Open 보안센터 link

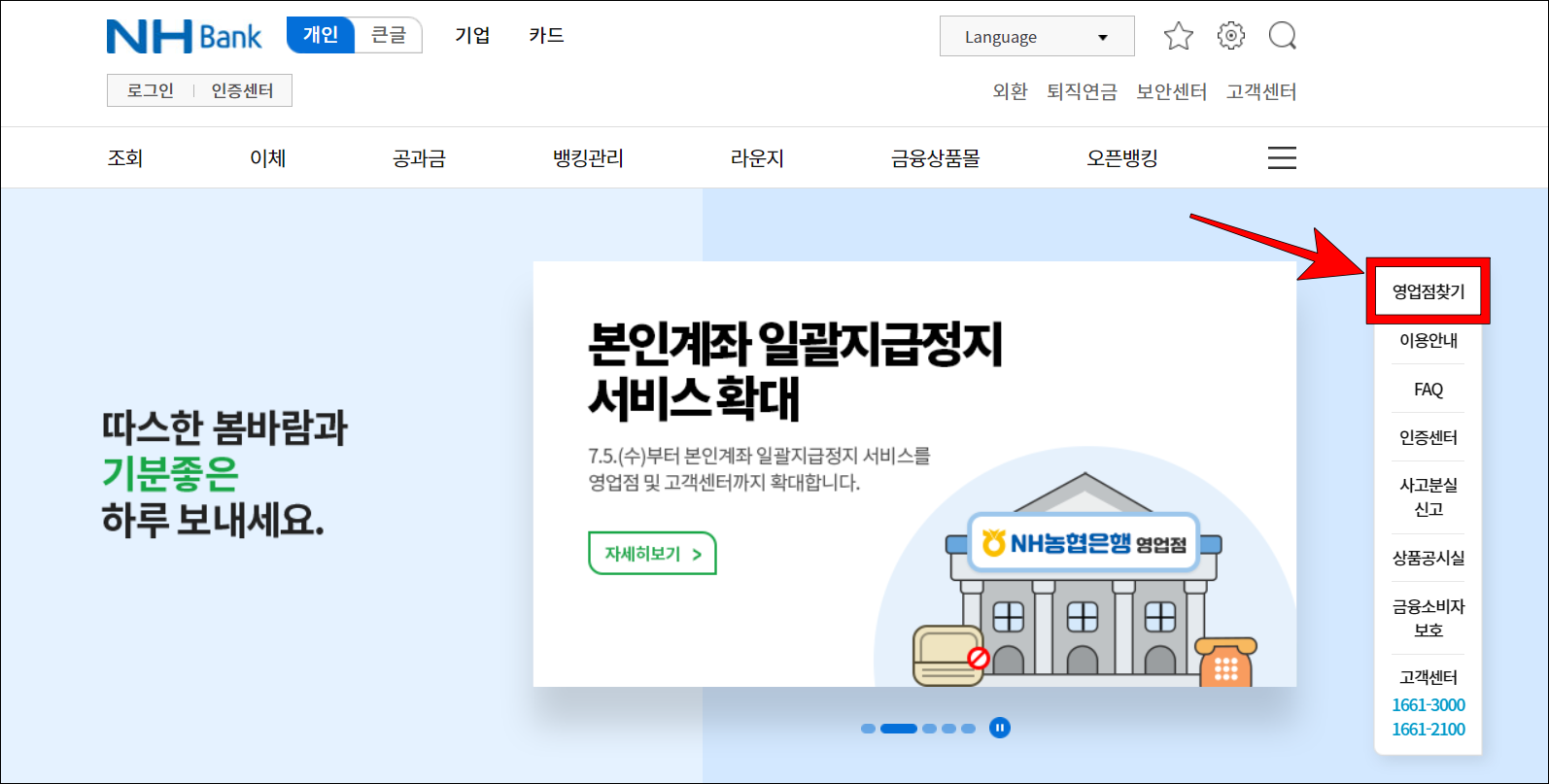1172,91
